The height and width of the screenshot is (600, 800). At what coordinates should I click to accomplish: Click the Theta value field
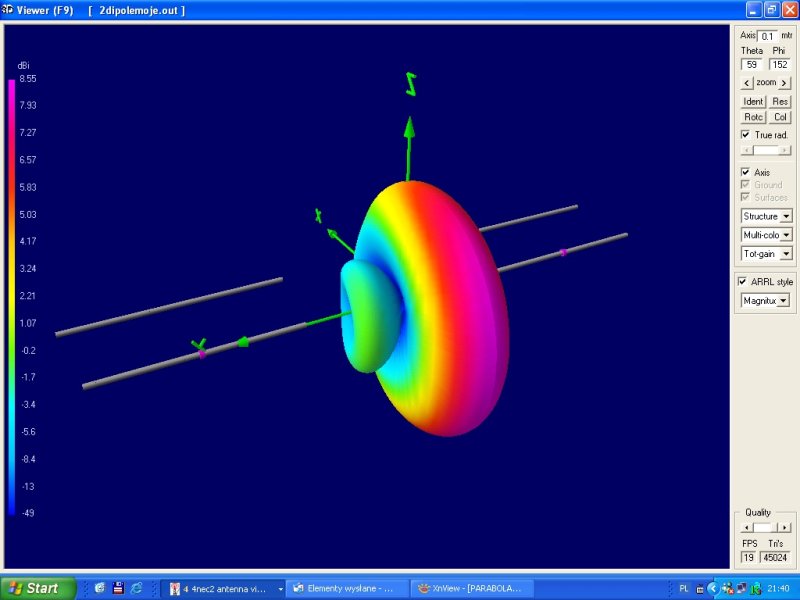pos(752,64)
